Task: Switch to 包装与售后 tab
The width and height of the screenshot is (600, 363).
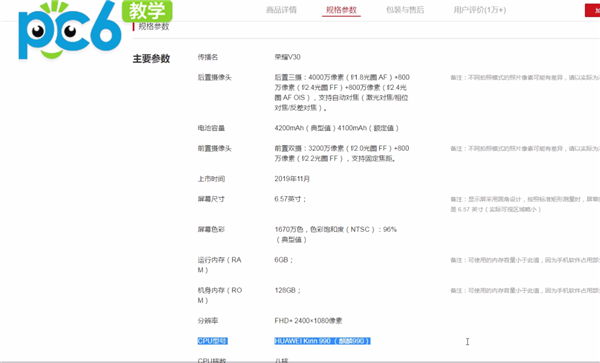Action: pos(405,10)
